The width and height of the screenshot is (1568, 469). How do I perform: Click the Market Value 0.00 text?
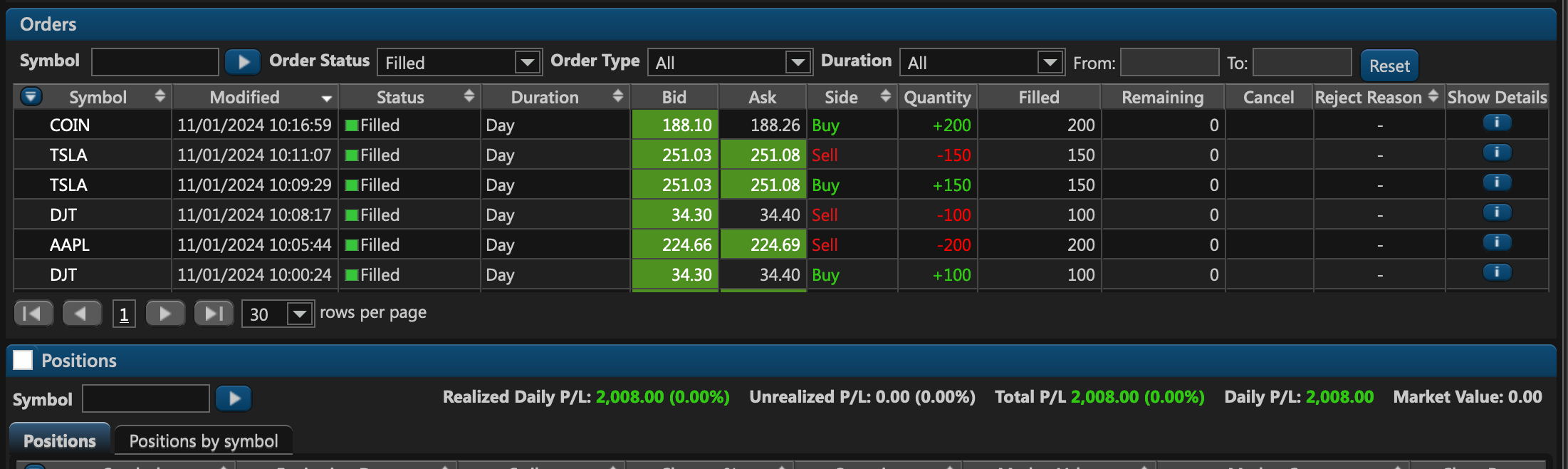coord(1468,397)
